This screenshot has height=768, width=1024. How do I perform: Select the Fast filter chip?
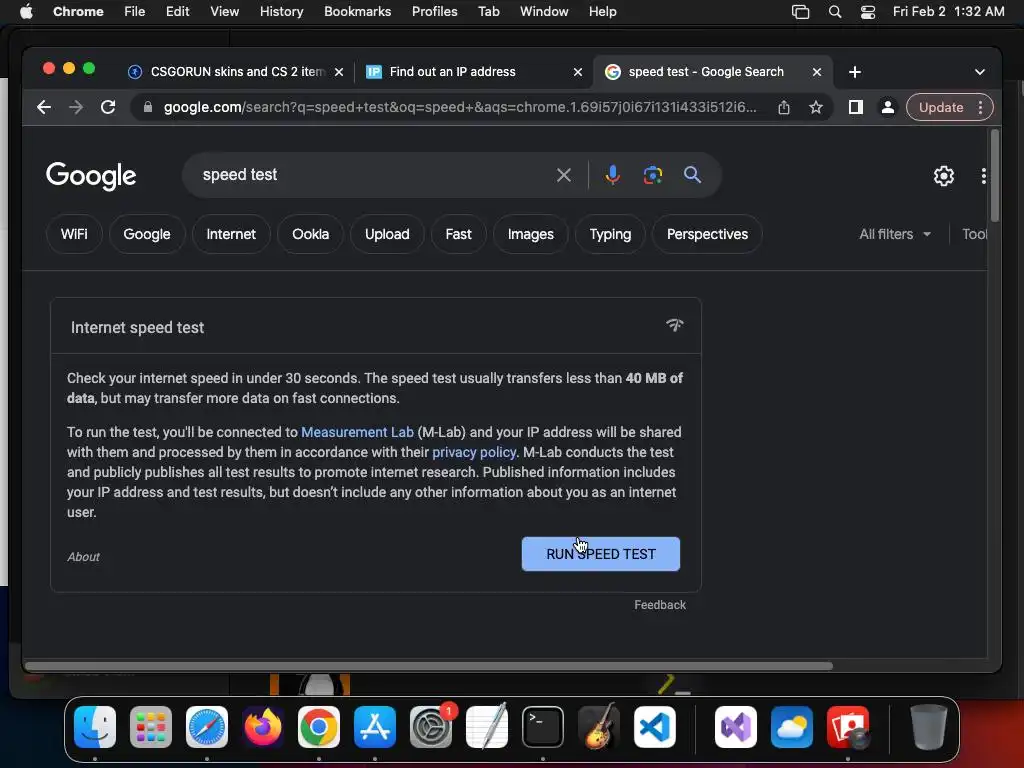tap(458, 234)
